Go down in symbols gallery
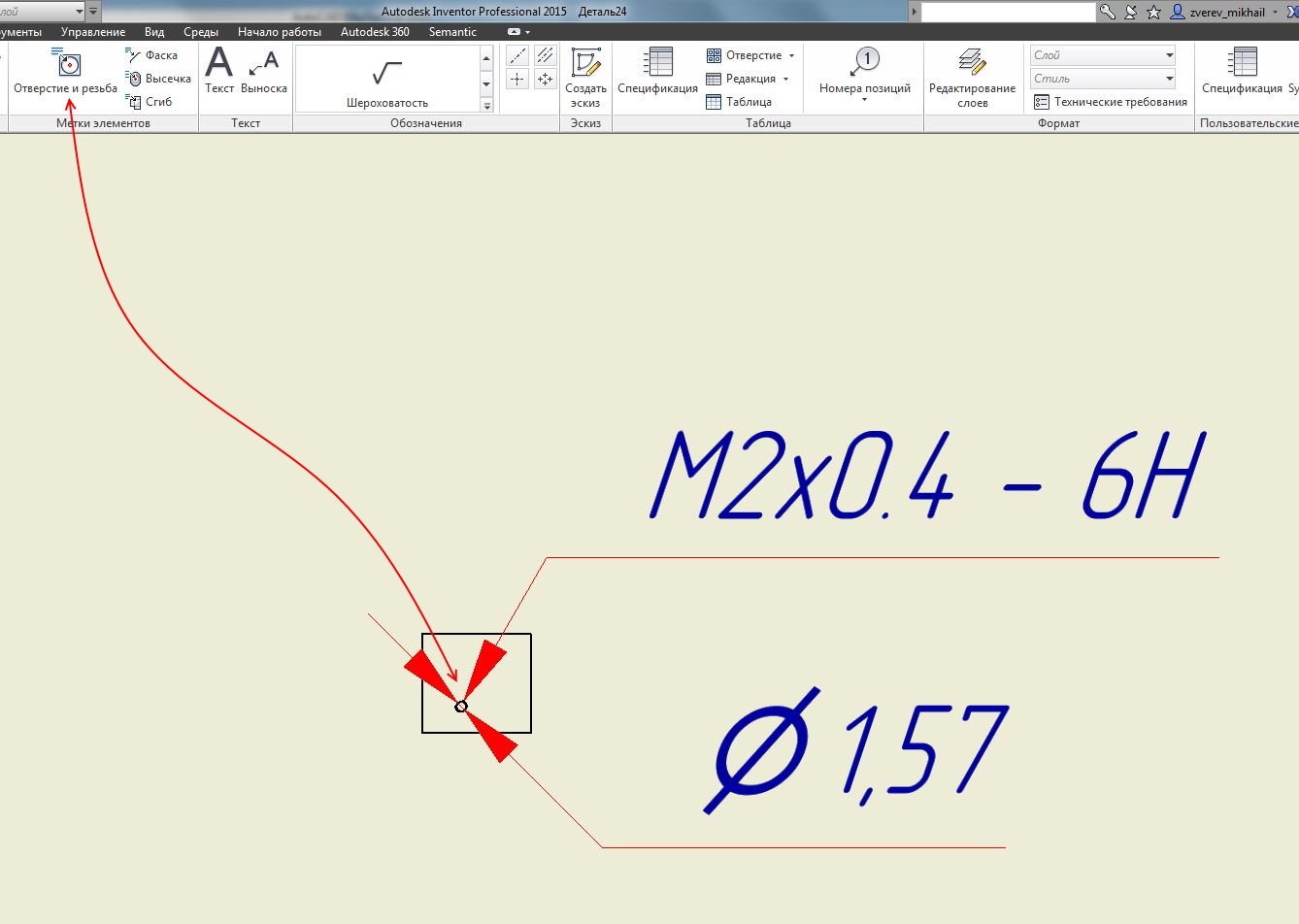The image size is (1299, 924). pyautogui.click(x=486, y=84)
